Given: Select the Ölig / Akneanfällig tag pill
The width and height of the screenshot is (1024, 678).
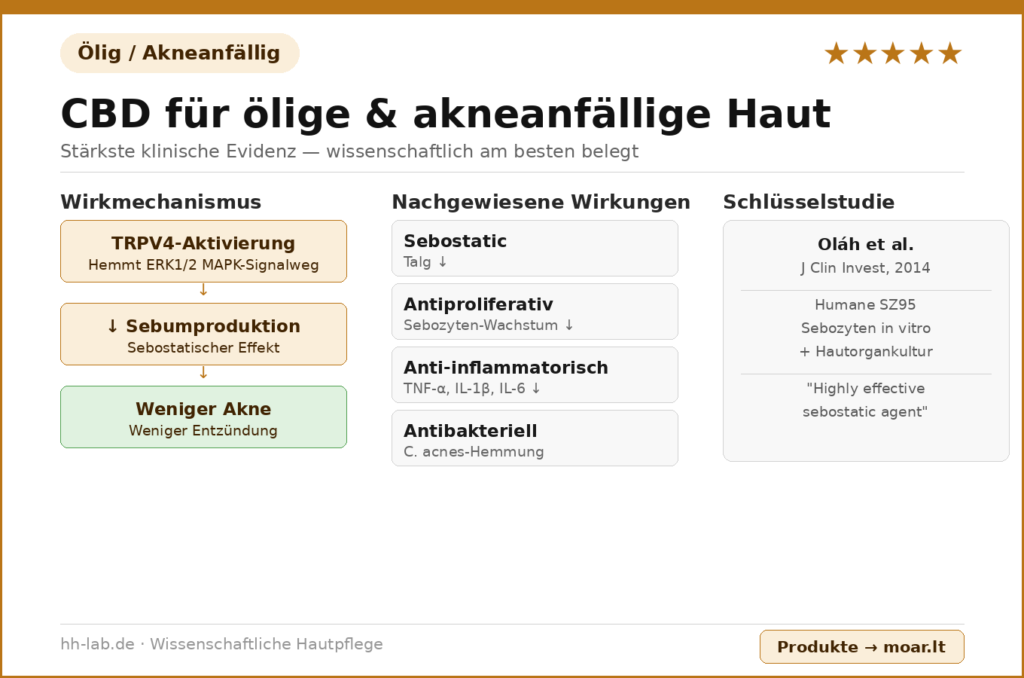Looking at the screenshot, I should tap(179, 53).
